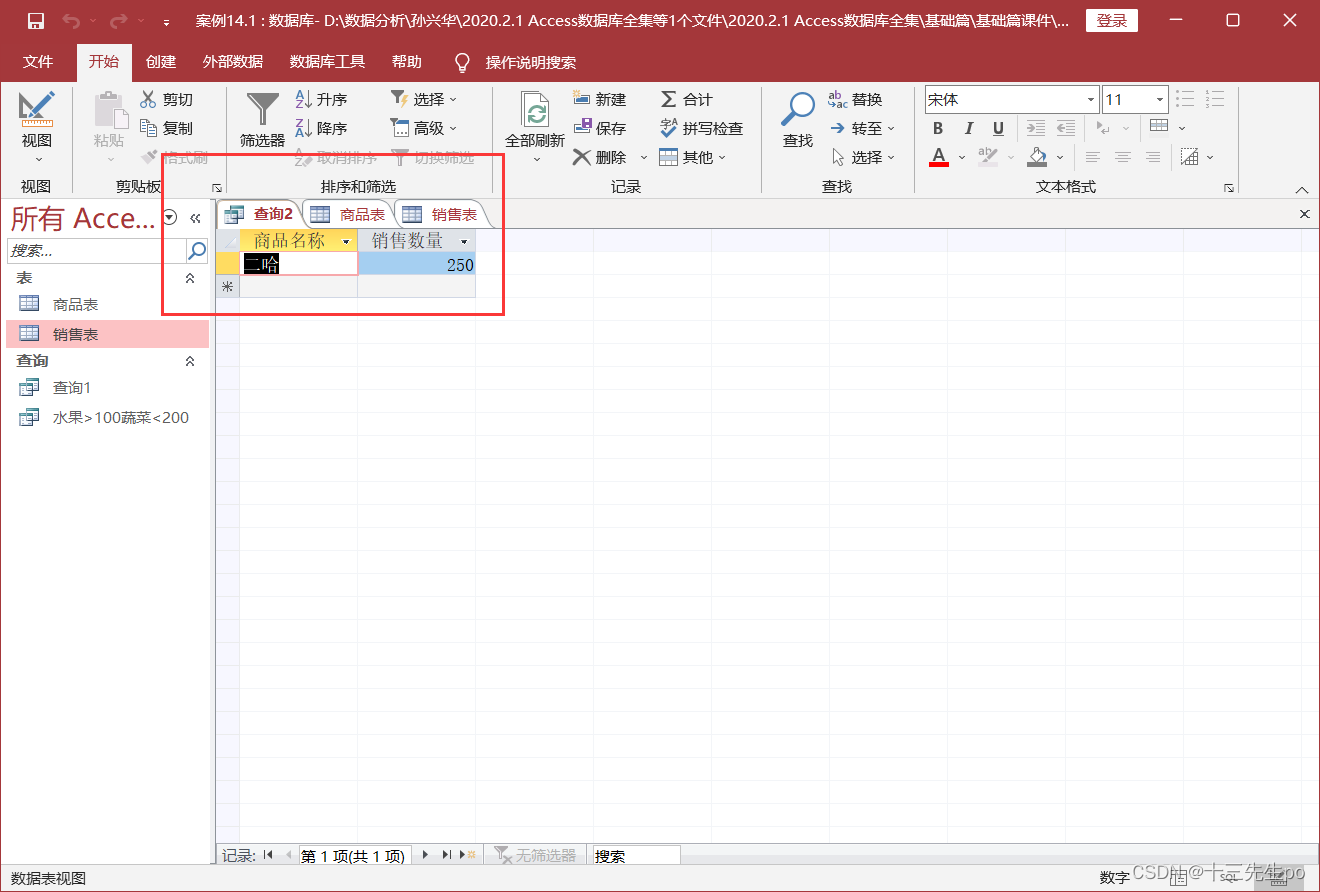
Task: Click the 剪切 (Cut) scissors icon
Action: pyautogui.click(x=148, y=99)
